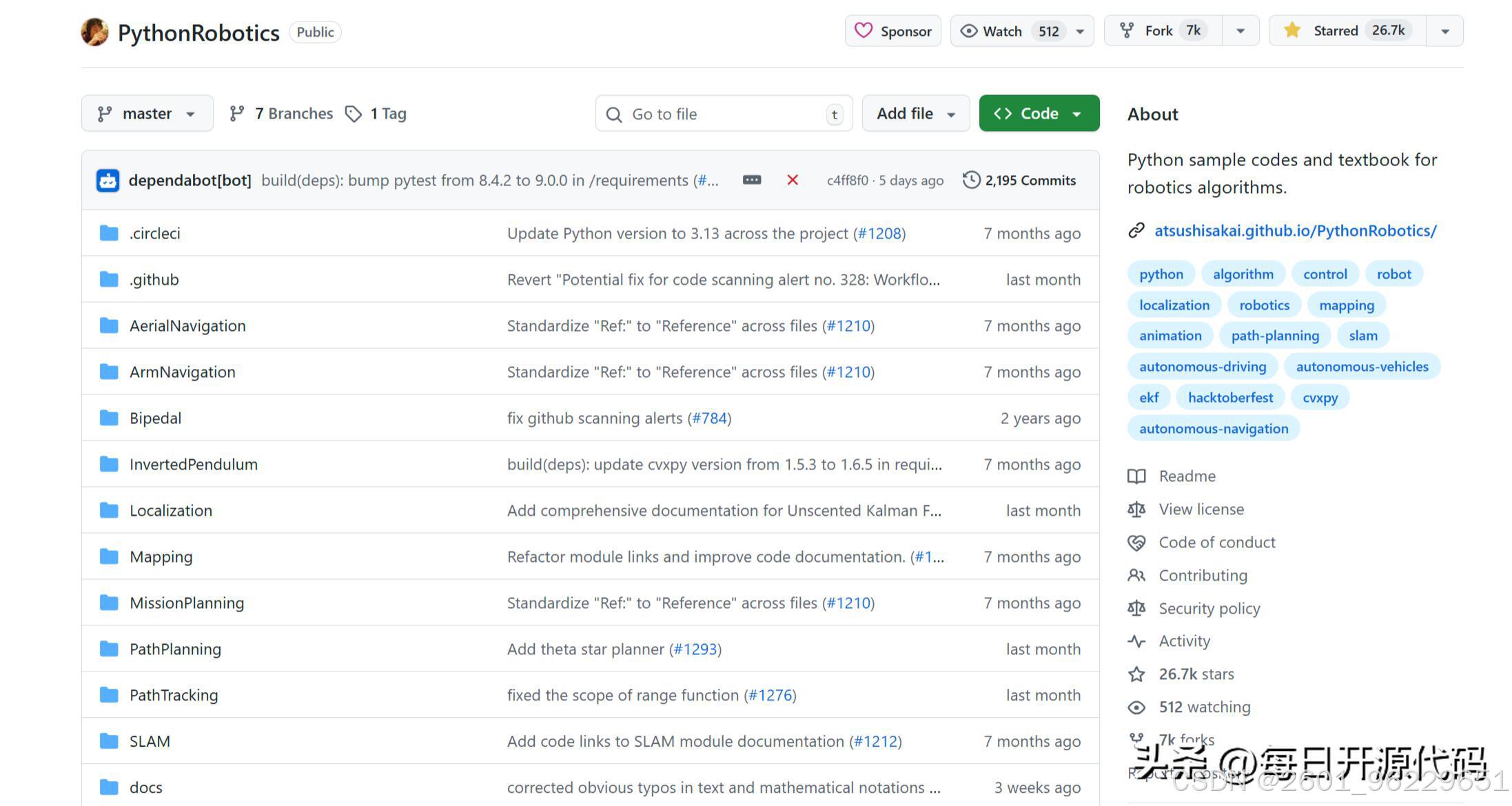Open the 512 watching link
This screenshot has width=1512, height=806.
(1205, 707)
